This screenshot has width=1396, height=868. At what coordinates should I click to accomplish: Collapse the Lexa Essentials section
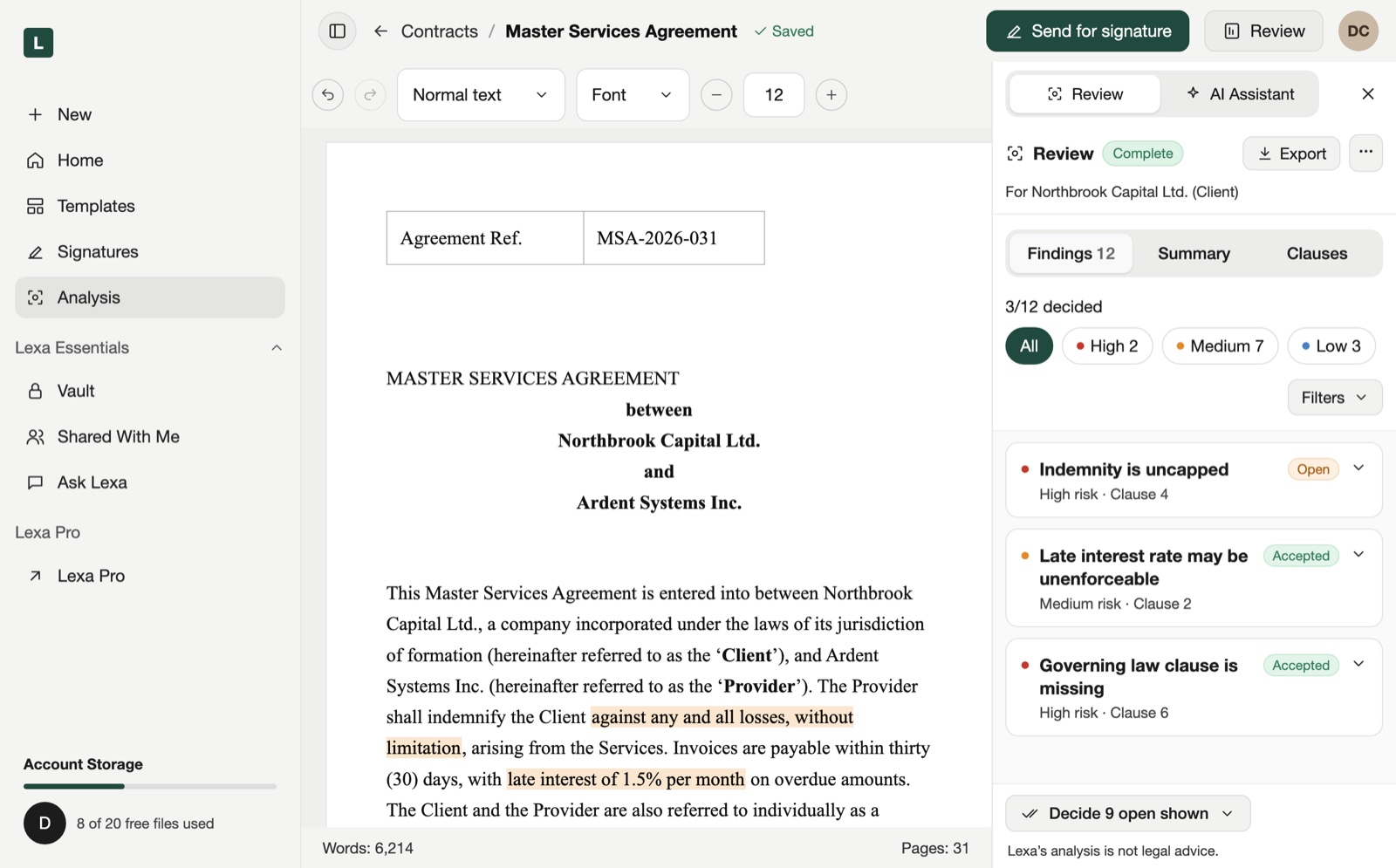277,348
